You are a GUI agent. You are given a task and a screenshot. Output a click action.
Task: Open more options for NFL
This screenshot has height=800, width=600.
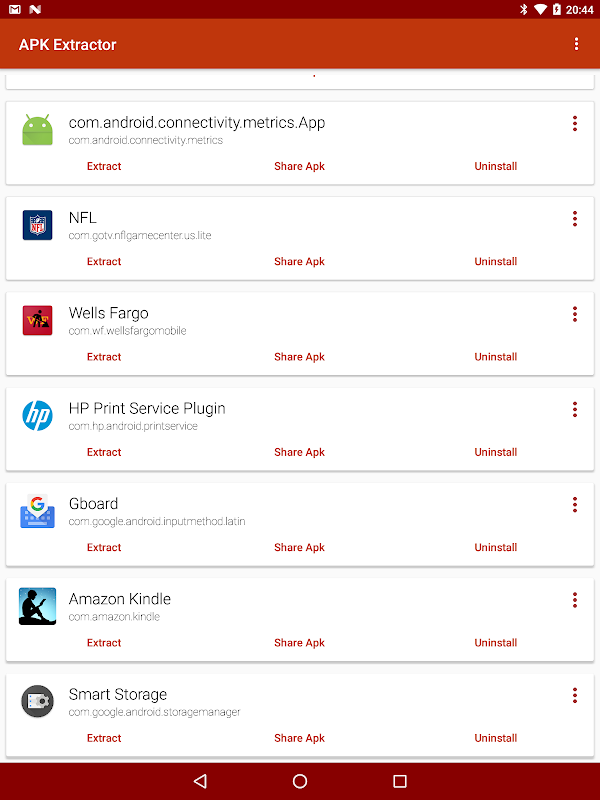[x=575, y=218]
